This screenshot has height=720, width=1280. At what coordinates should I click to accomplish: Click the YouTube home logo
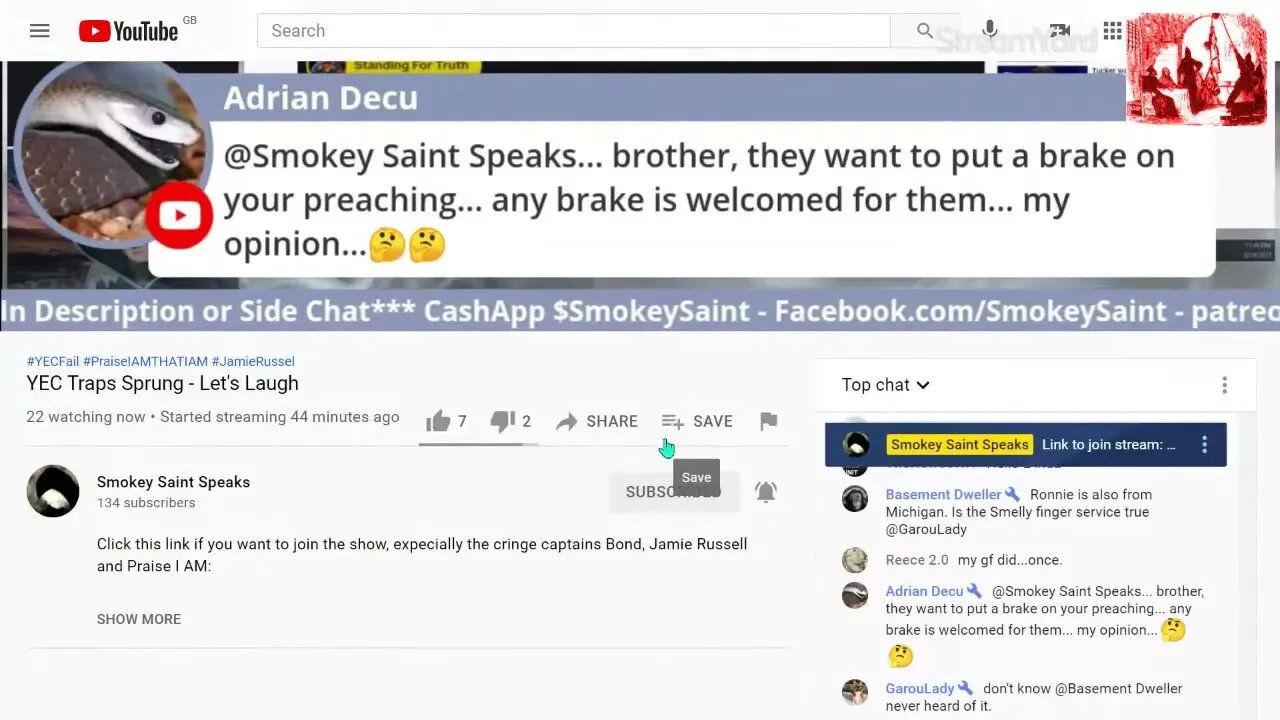point(129,31)
